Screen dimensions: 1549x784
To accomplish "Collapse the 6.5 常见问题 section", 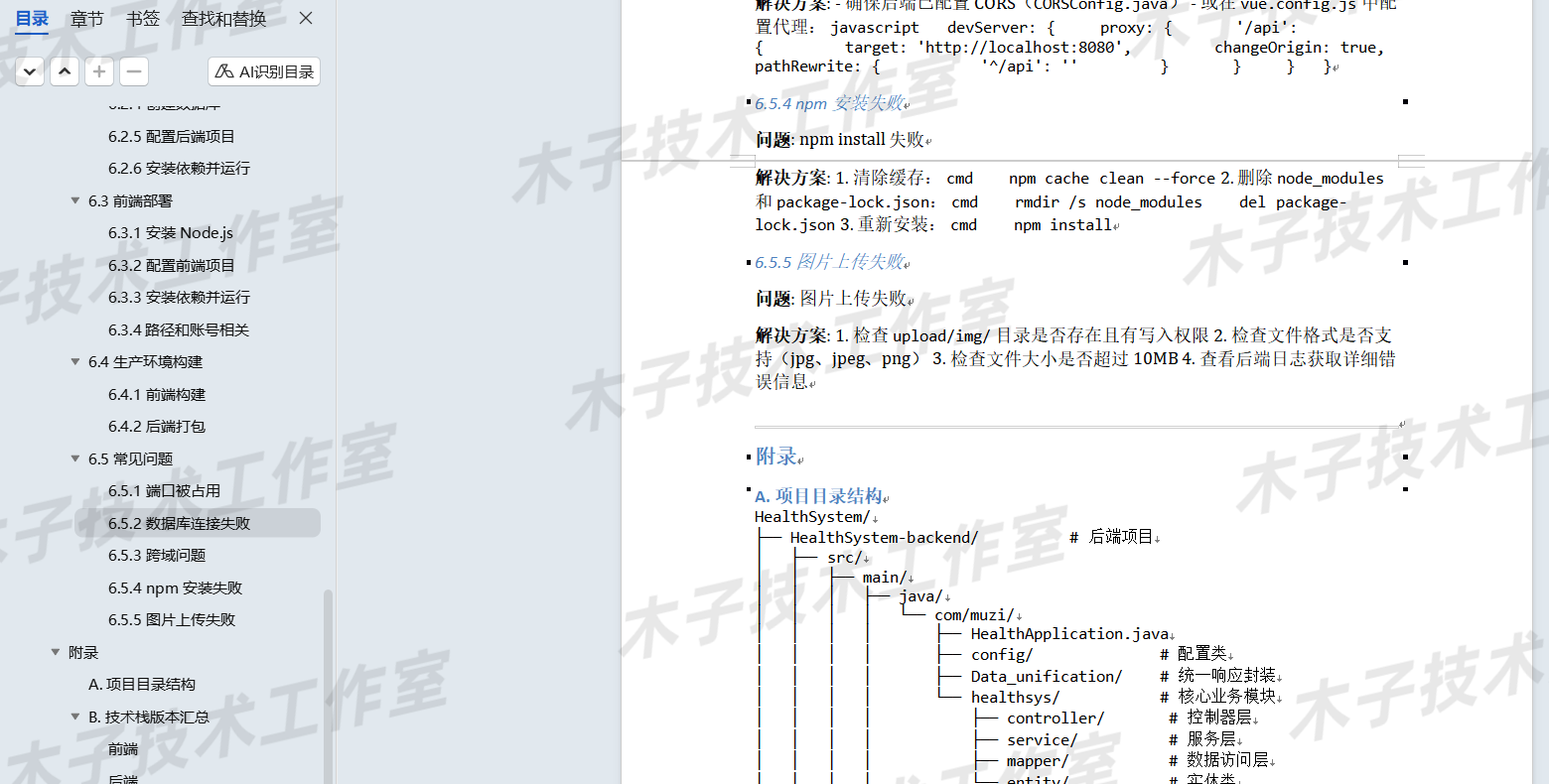I will tap(74, 458).
